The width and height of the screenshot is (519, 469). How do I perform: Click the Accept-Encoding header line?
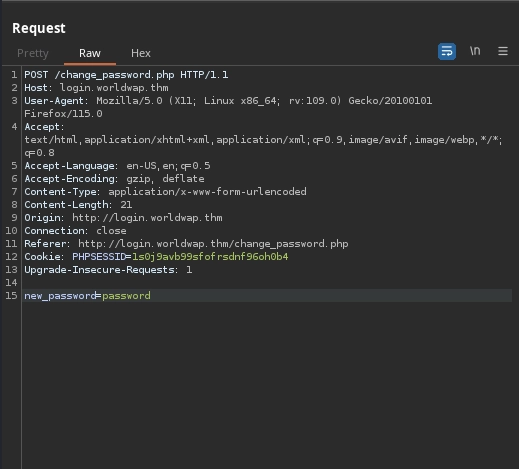[114, 179]
